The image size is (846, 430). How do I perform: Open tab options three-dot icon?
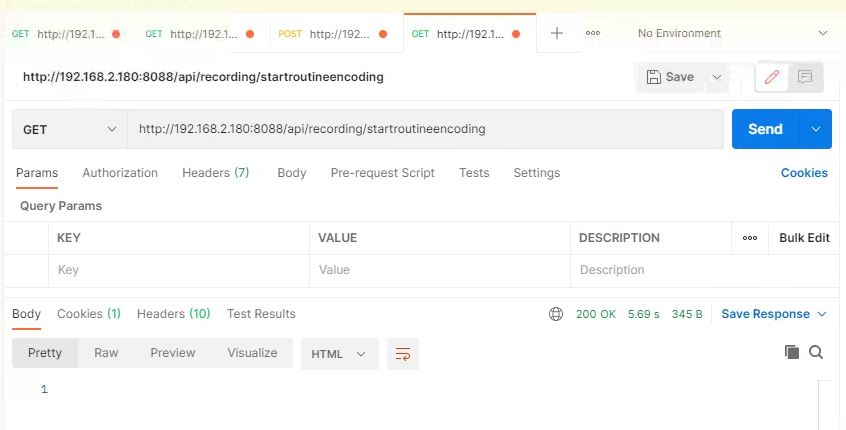(593, 33)
